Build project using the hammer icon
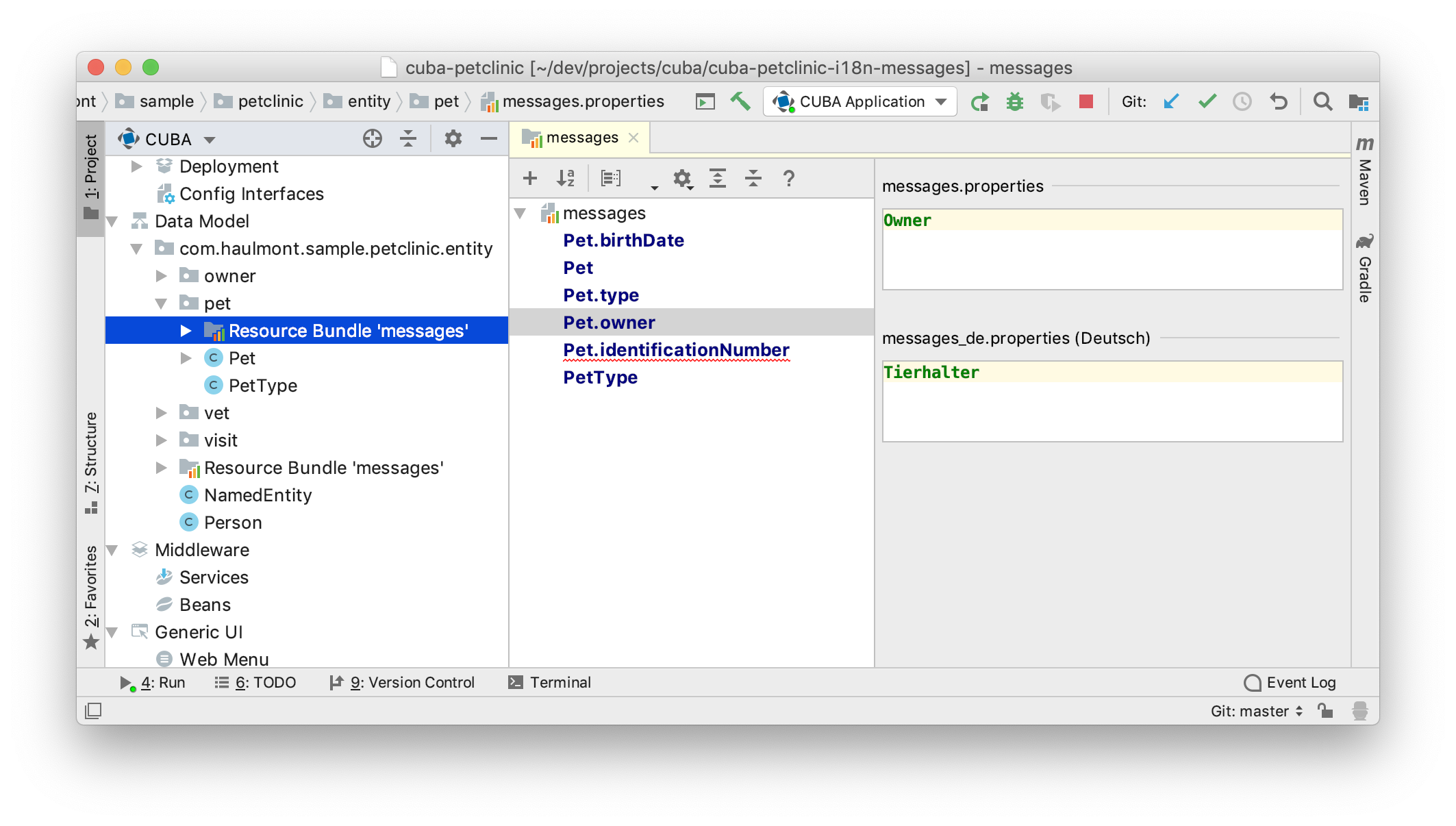Image resolution: width=1456 pixels, height=826 pixels. coord(740,102)
